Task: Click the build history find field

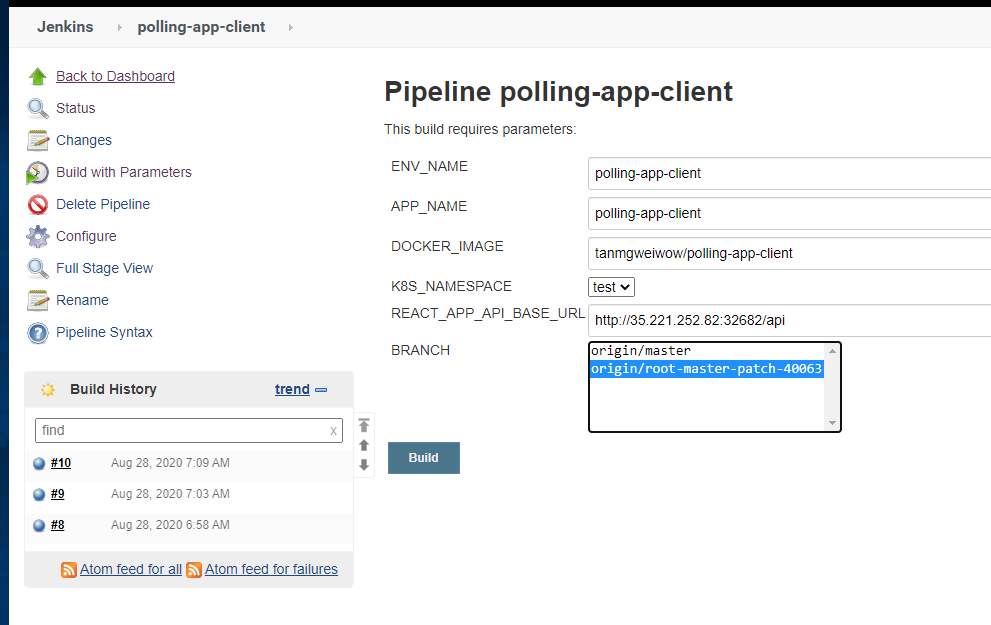Action: pyautogui.click(x=180, y=430)
